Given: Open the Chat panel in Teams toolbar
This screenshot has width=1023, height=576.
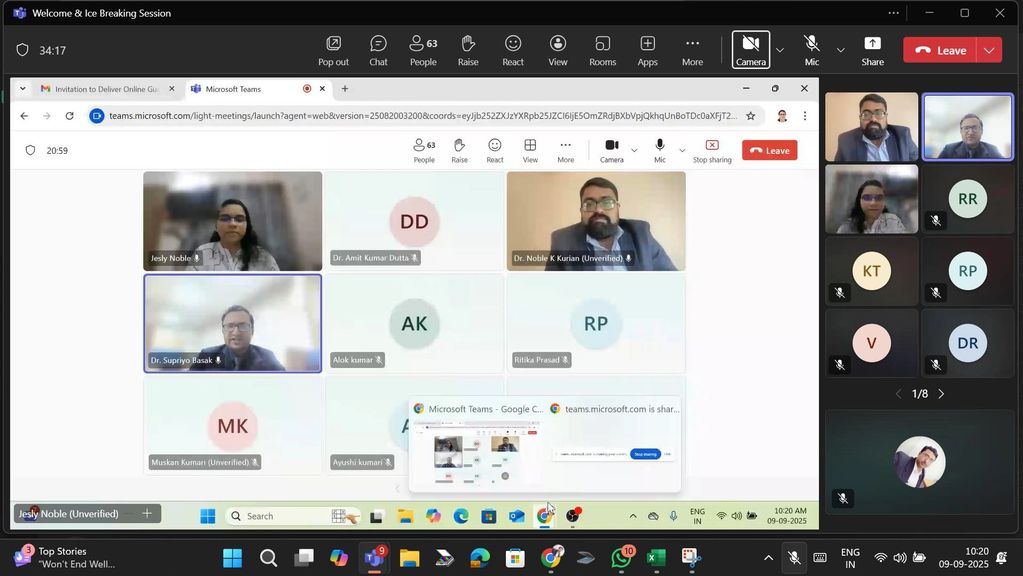Looking at the screenshot, I should [x=378, y=49].
